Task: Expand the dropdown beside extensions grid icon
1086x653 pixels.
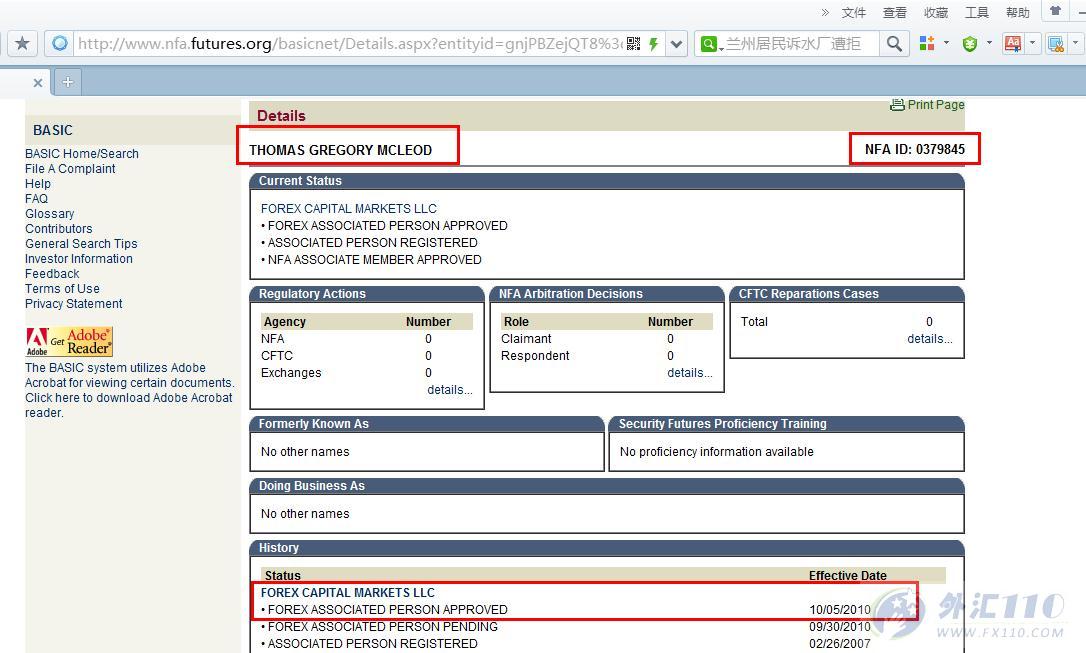Action: [946, 43]
